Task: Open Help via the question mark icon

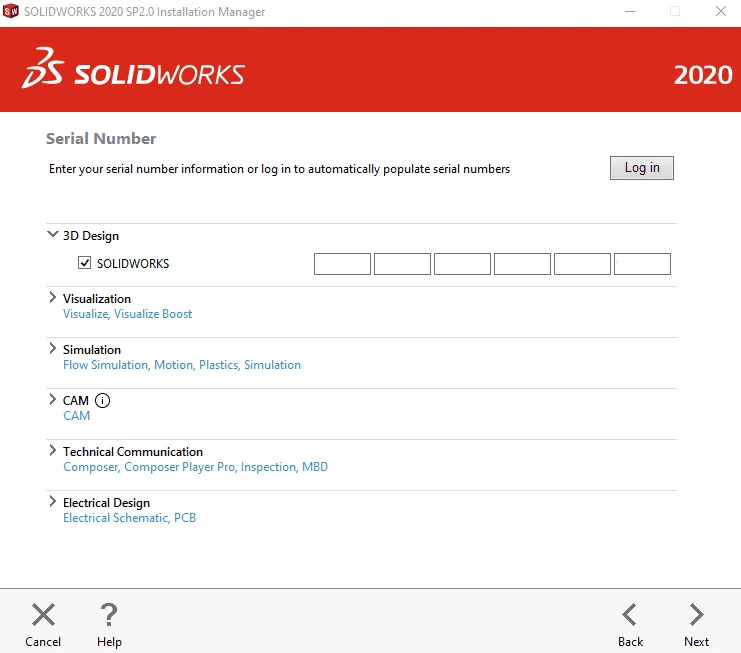Action: [x=109, y=615]
